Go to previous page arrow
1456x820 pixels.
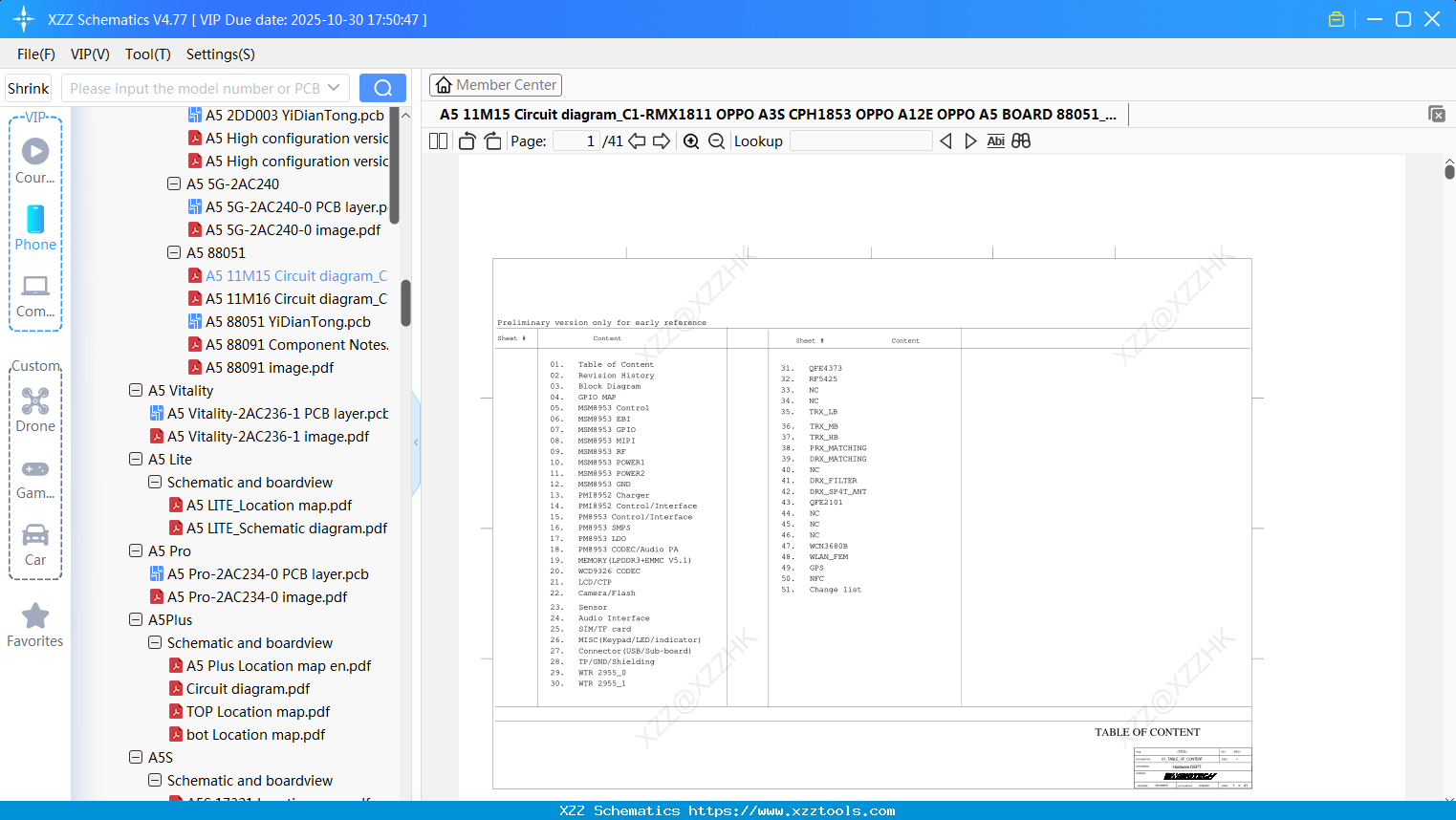[x=637, y=141]
